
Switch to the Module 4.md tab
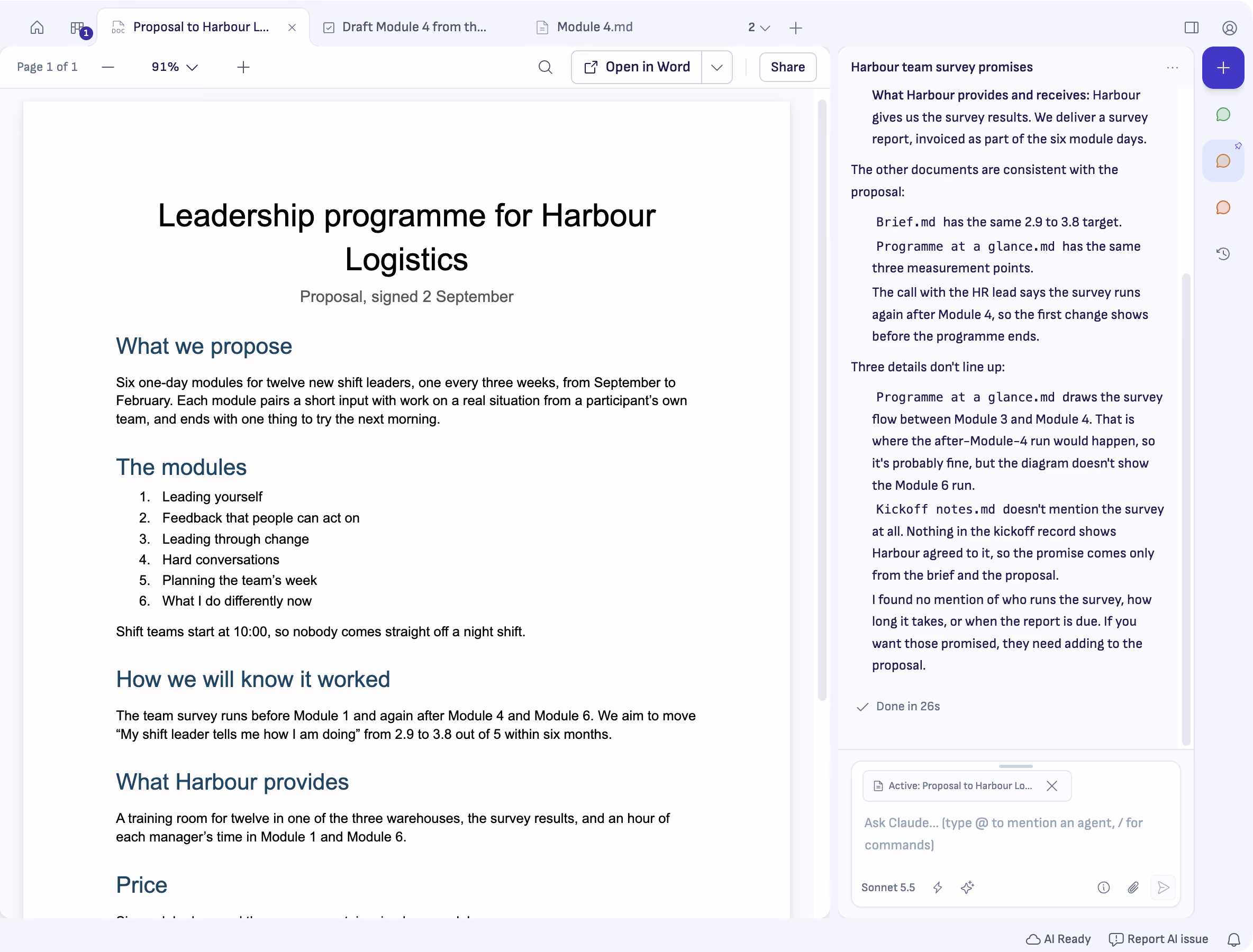[585, 27]
